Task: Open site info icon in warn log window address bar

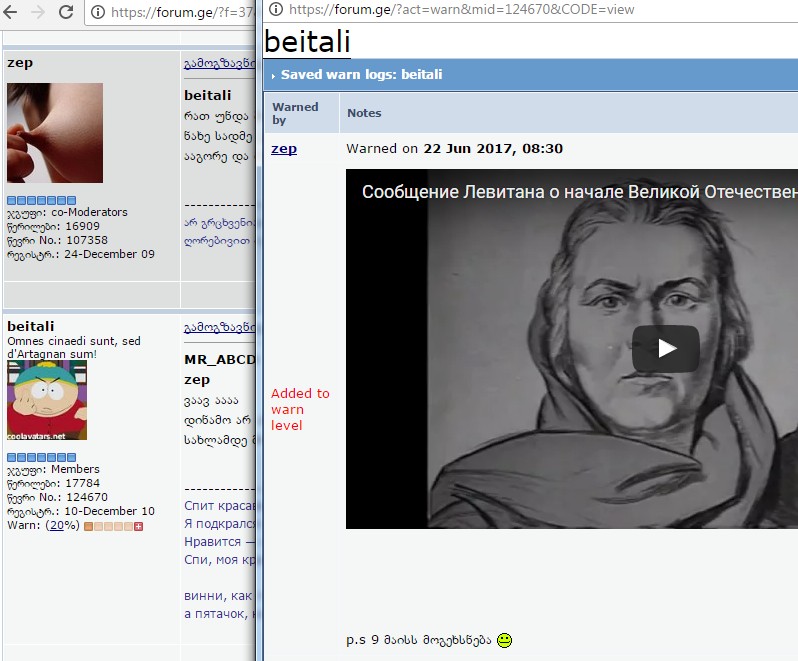Action: click(x=276, y=9)
